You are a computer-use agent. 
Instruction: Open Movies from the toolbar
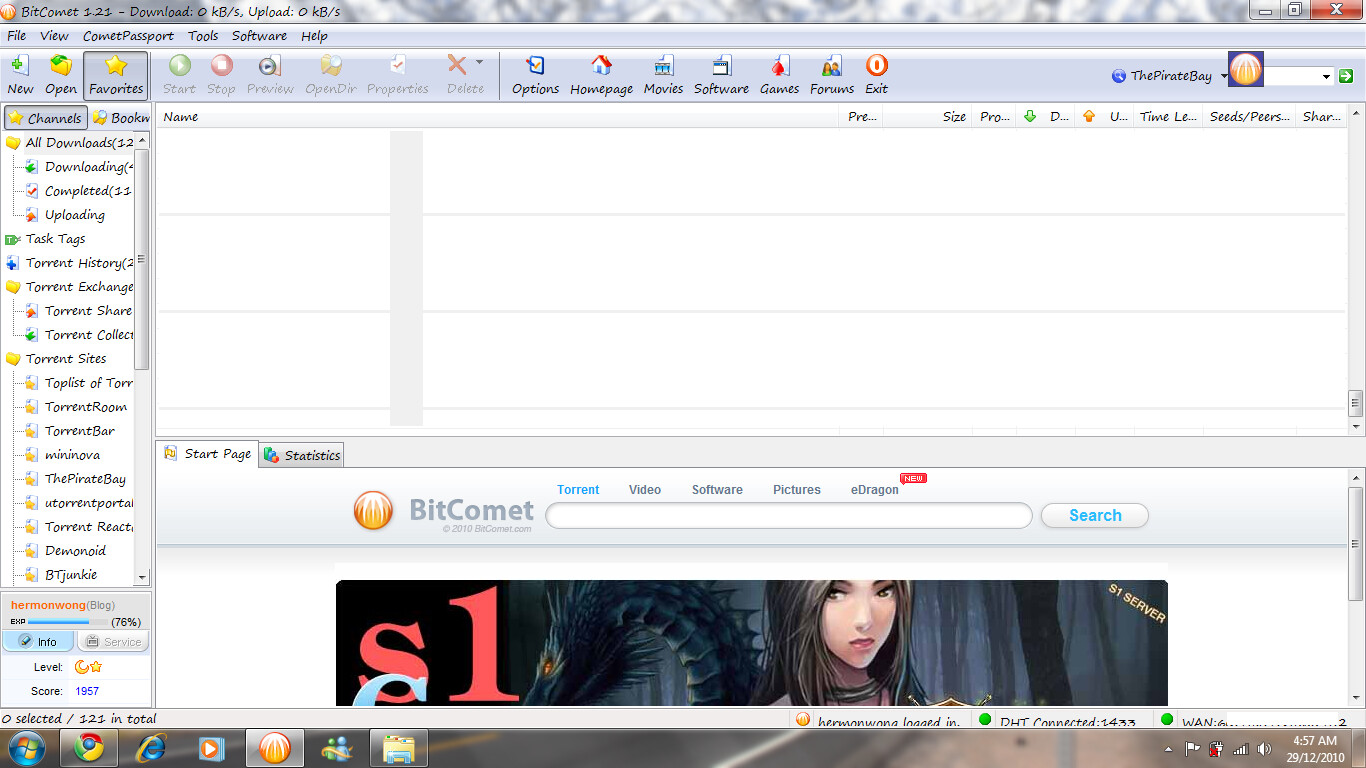pyautogui.click(x=663, y=75)
